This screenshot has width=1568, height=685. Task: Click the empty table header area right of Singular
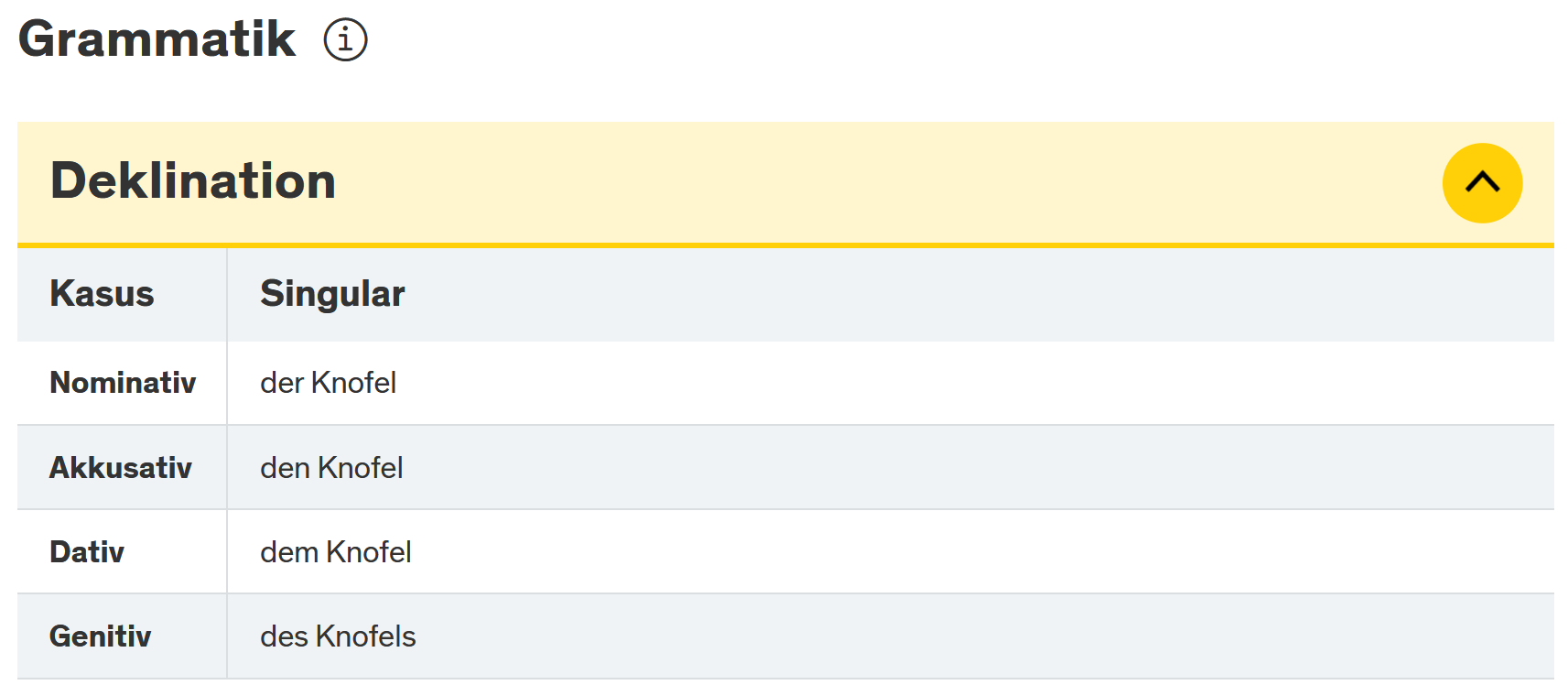(979, 294)
